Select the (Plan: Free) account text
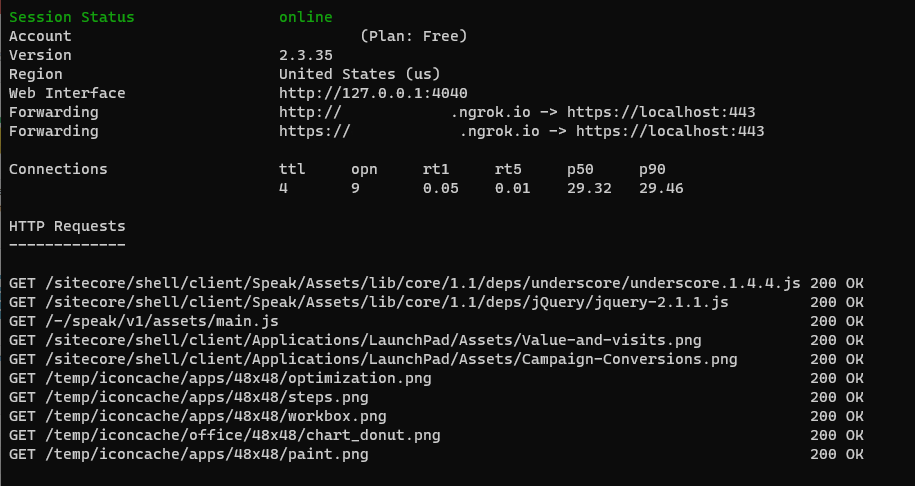 (413, 36)
